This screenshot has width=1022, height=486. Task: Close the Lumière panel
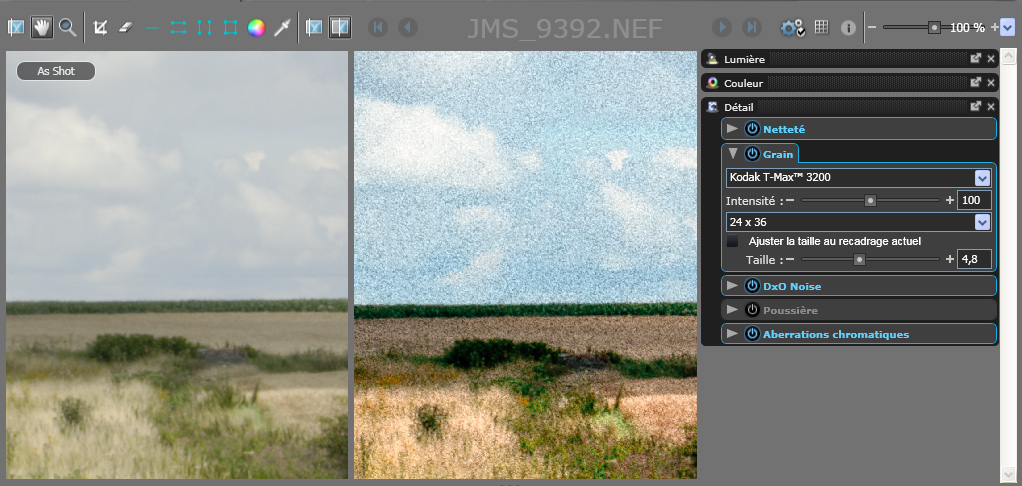click(x=991, y=59)
